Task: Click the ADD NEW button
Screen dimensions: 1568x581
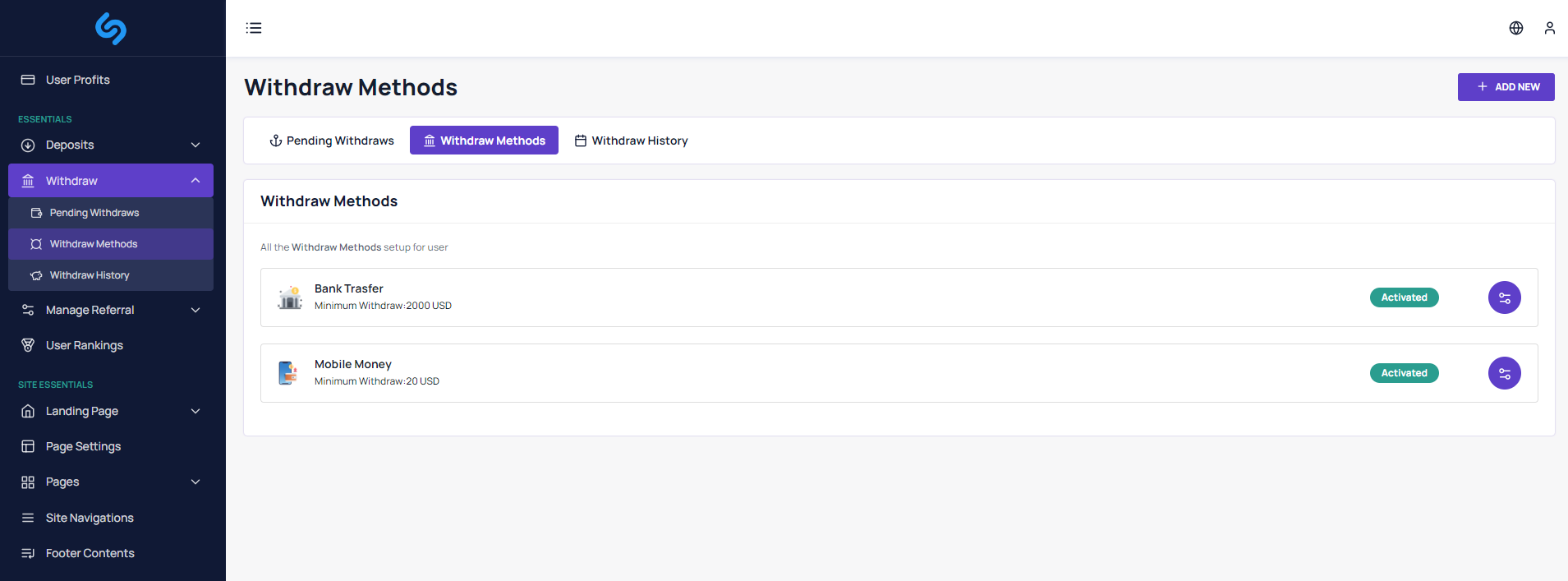Action: point(1506,87)
